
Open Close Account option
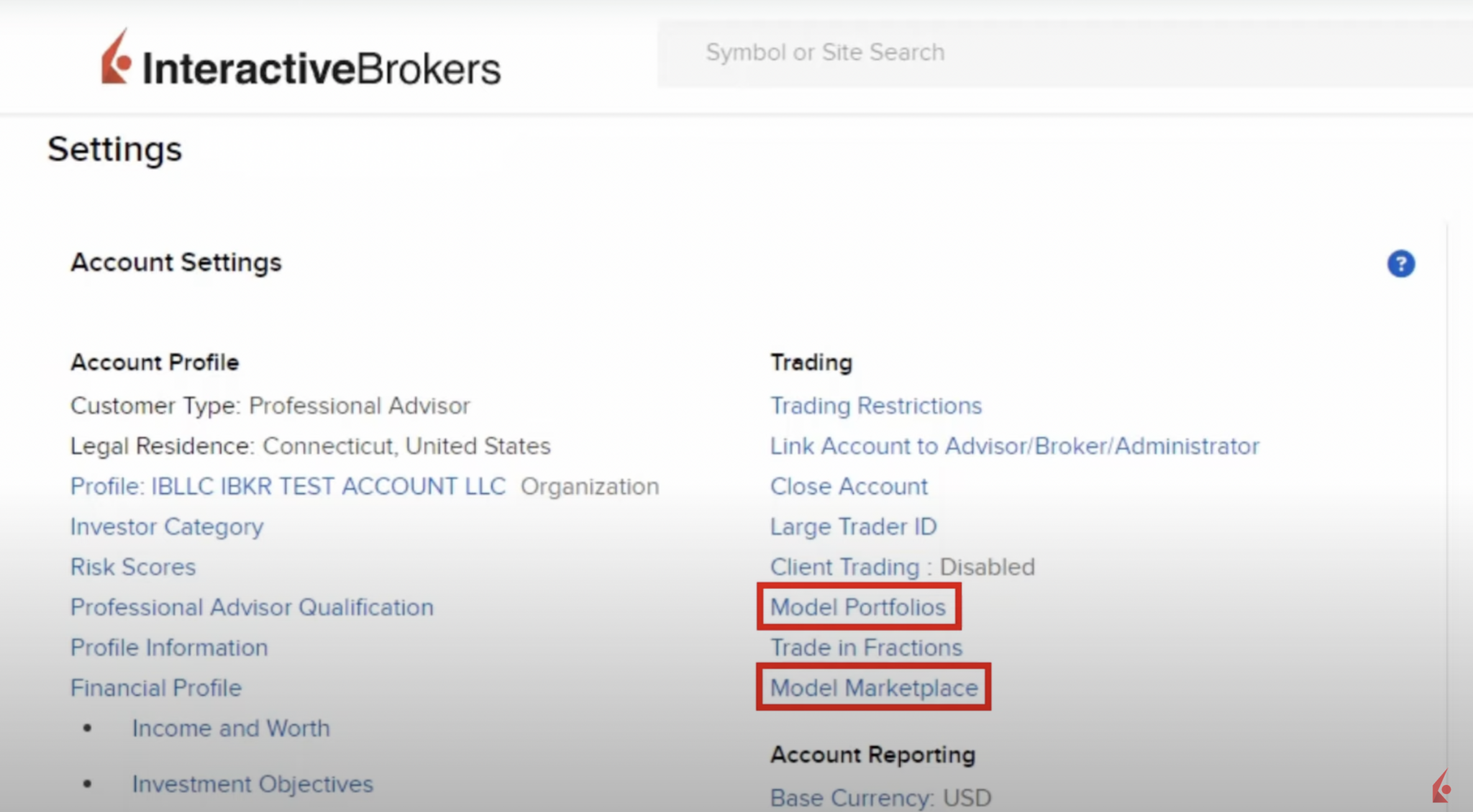tap(849, 486)
